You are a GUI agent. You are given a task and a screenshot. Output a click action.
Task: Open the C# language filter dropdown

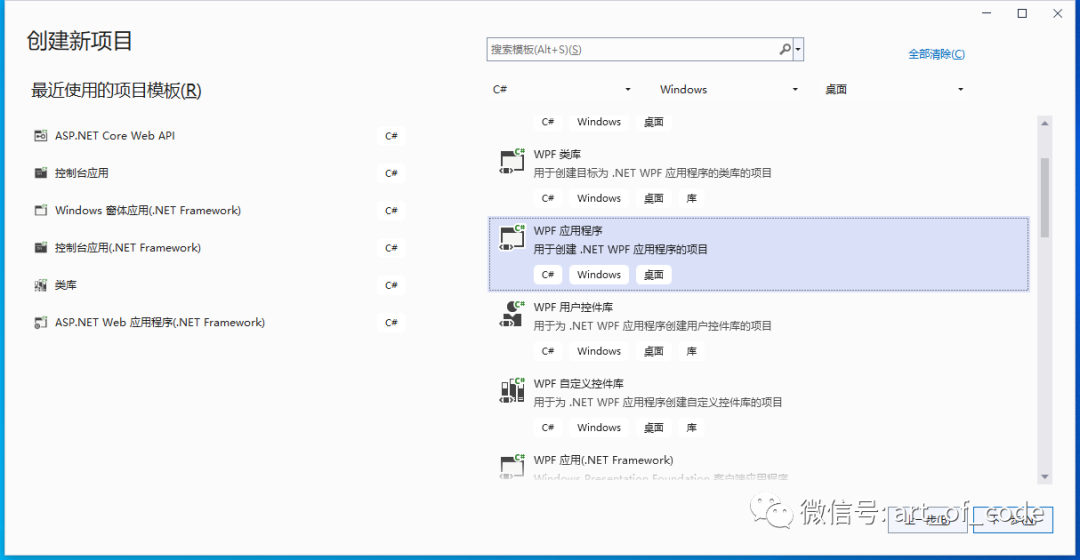point(561,90)
